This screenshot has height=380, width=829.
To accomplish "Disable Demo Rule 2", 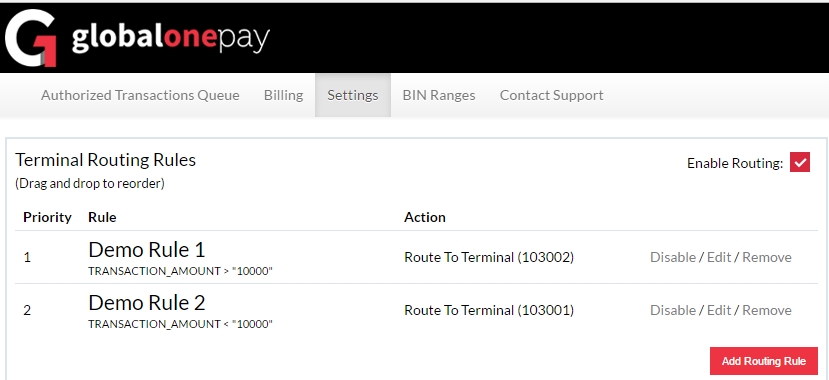I will click(x=673, y=310).
